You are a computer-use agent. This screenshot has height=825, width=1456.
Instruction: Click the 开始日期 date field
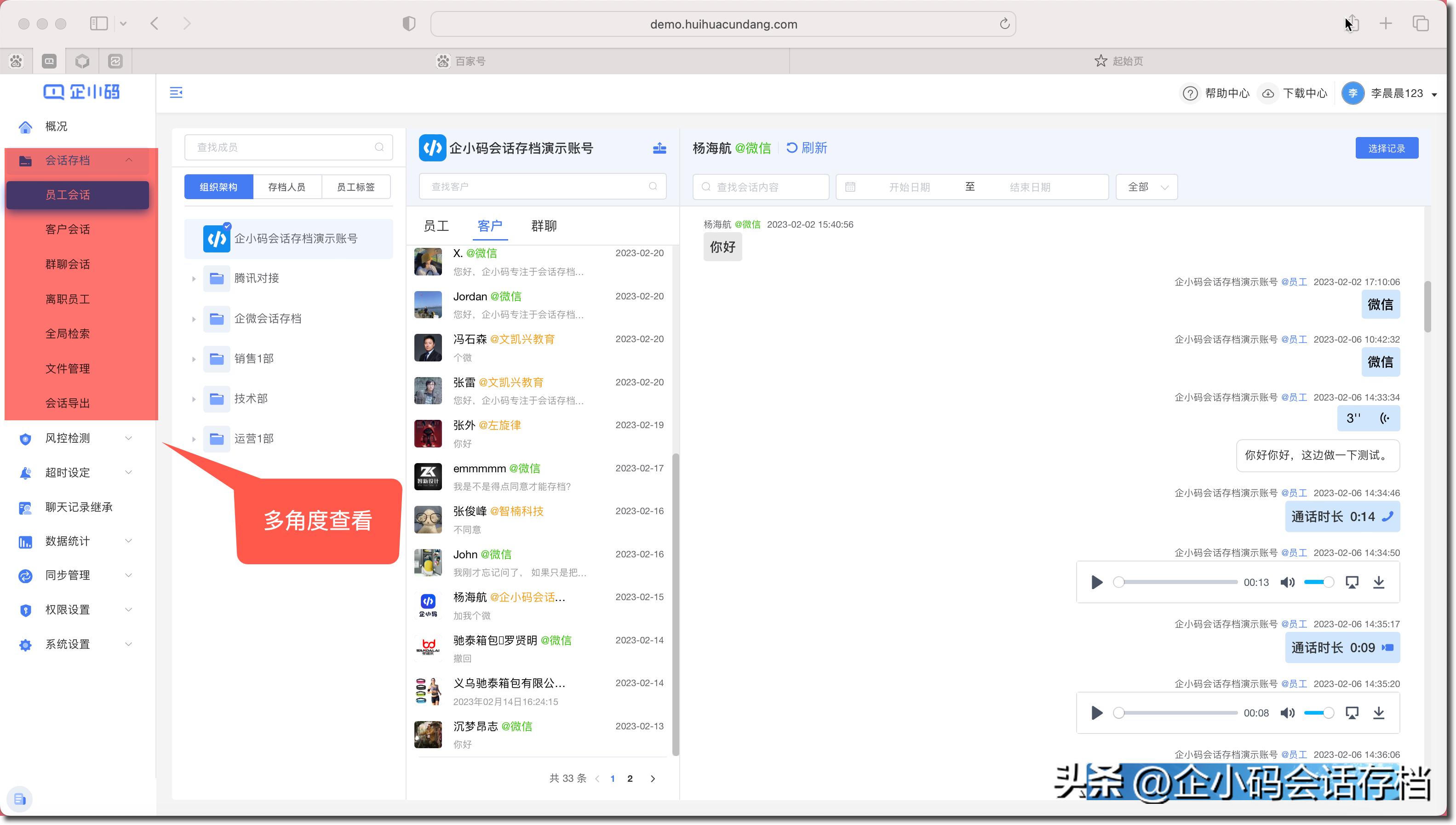tap(909, 187)
